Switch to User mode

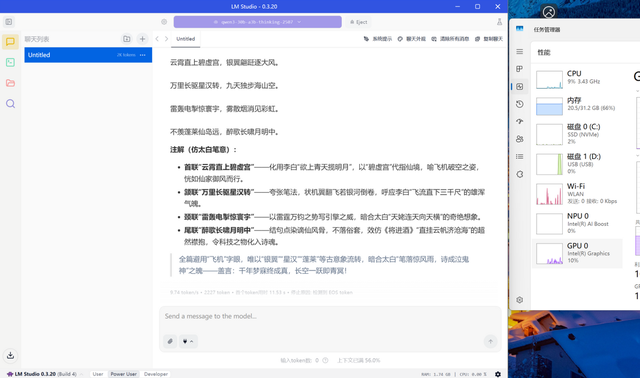[98, 374]
